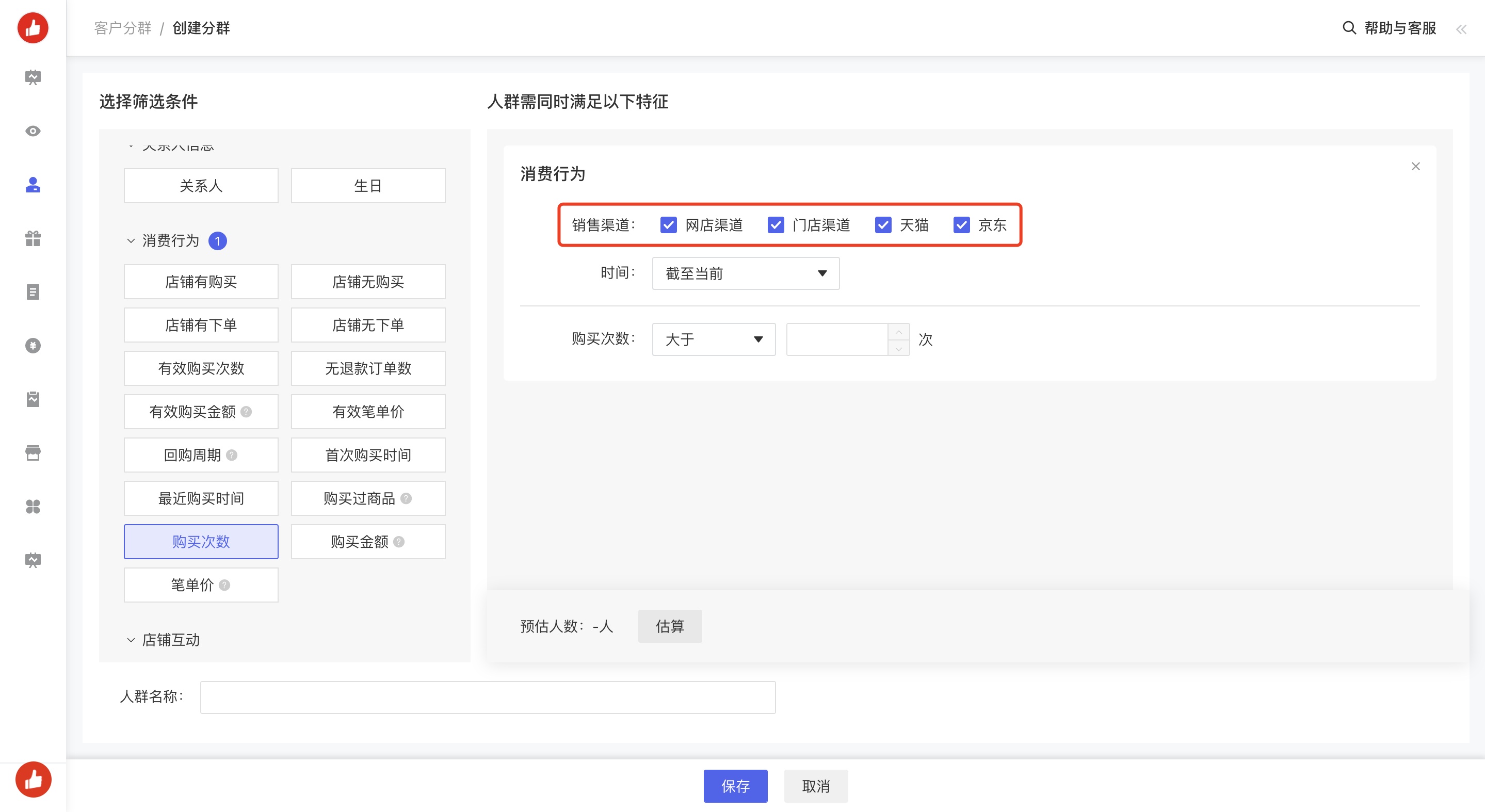Click the 估算 estimate button
Viewport: 1485px width, 812px height.
[670, 626]
